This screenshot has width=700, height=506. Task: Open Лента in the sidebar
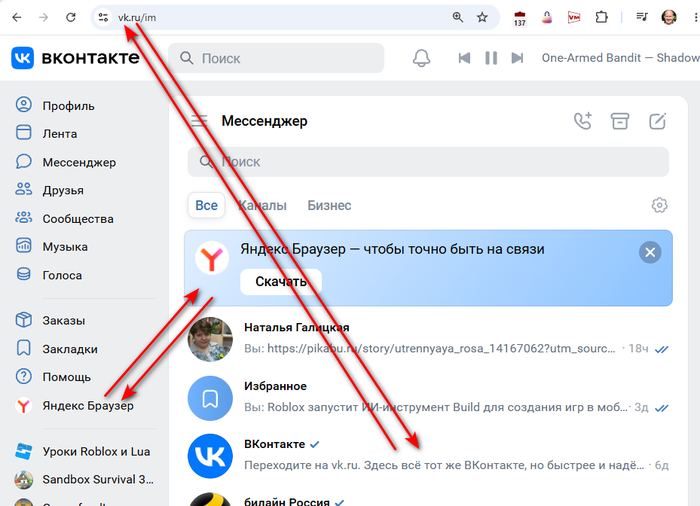click(x=46, y=133)
